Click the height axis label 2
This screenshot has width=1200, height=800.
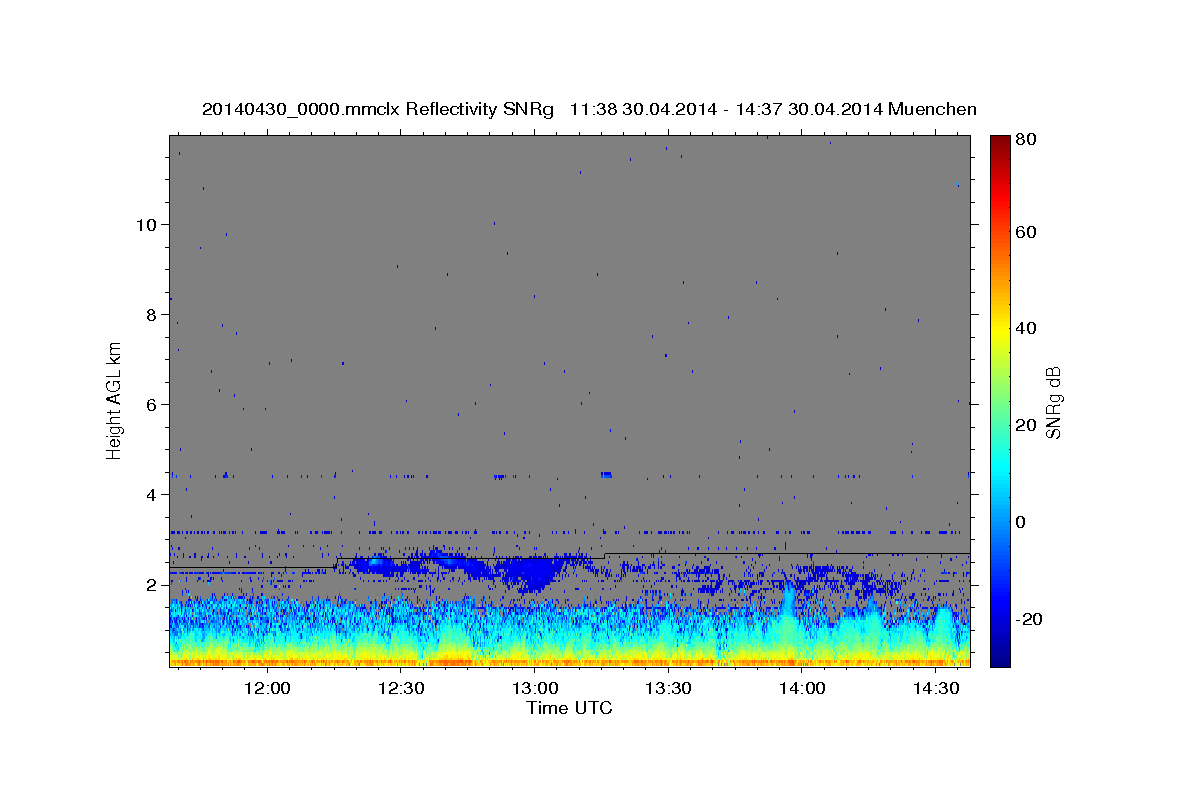click(150, 585)
